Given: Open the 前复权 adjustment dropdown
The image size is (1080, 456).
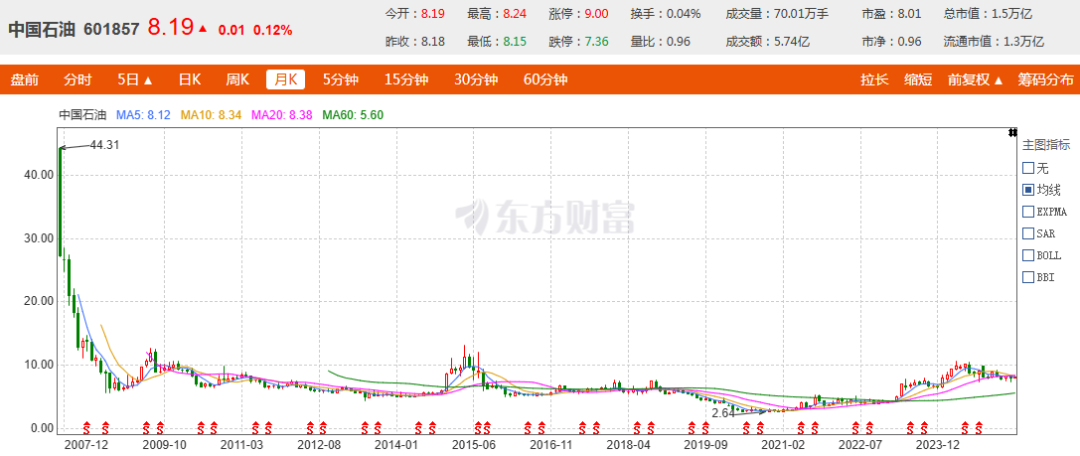Looking at the screenshot, I should tap(975, 80).
